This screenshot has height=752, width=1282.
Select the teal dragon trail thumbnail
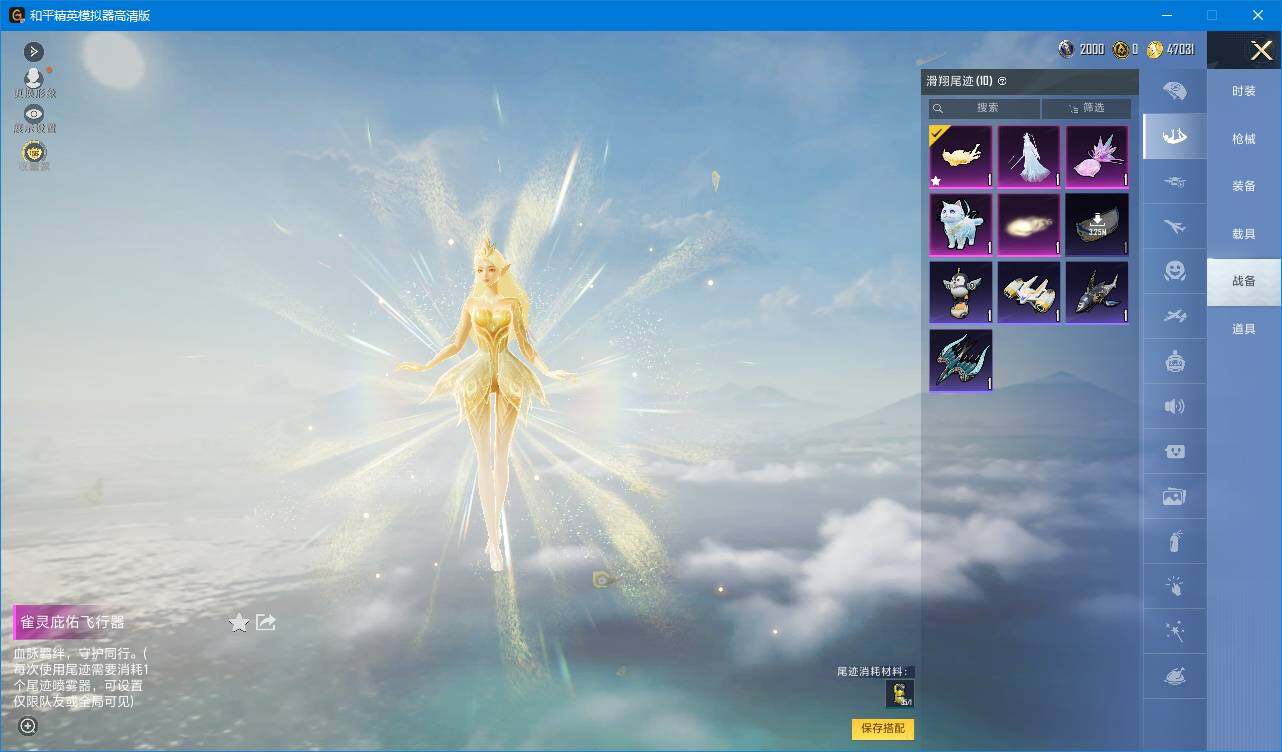tap(961, 361)
